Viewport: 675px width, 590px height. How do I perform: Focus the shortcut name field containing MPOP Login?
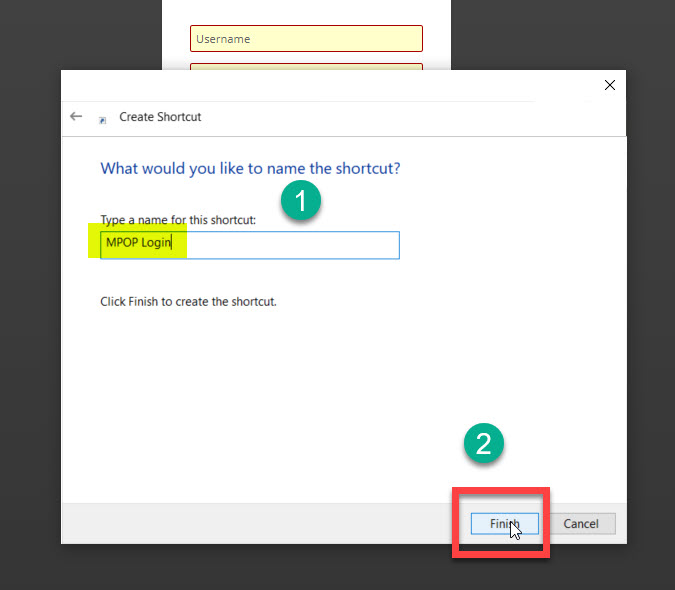pyautogui.click(x=250, y=245)
